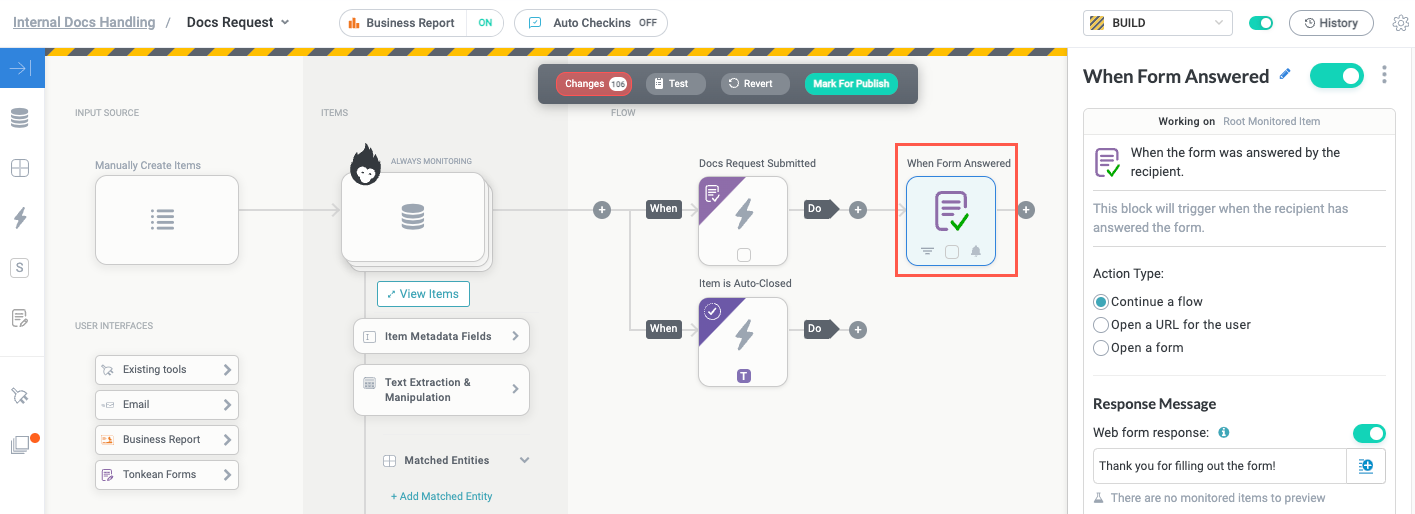Open the three-dot menu in the side panel

[x=1384, y=75]
